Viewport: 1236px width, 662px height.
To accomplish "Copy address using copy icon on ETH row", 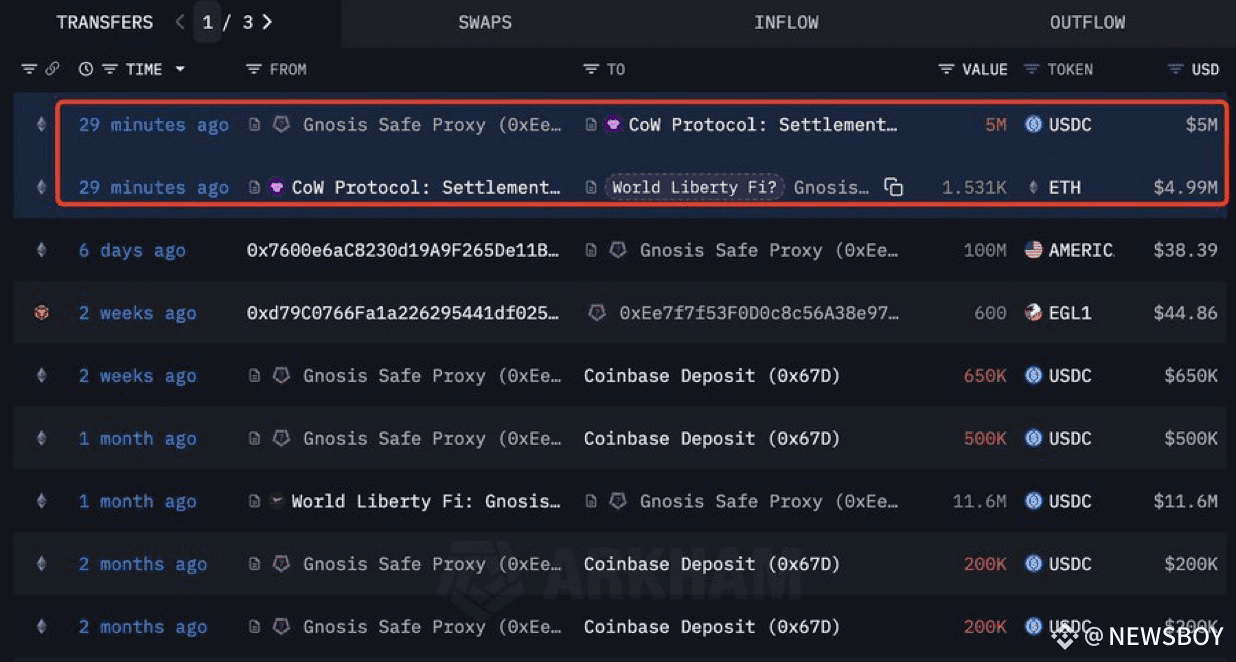I will click(x=893, y=187).
